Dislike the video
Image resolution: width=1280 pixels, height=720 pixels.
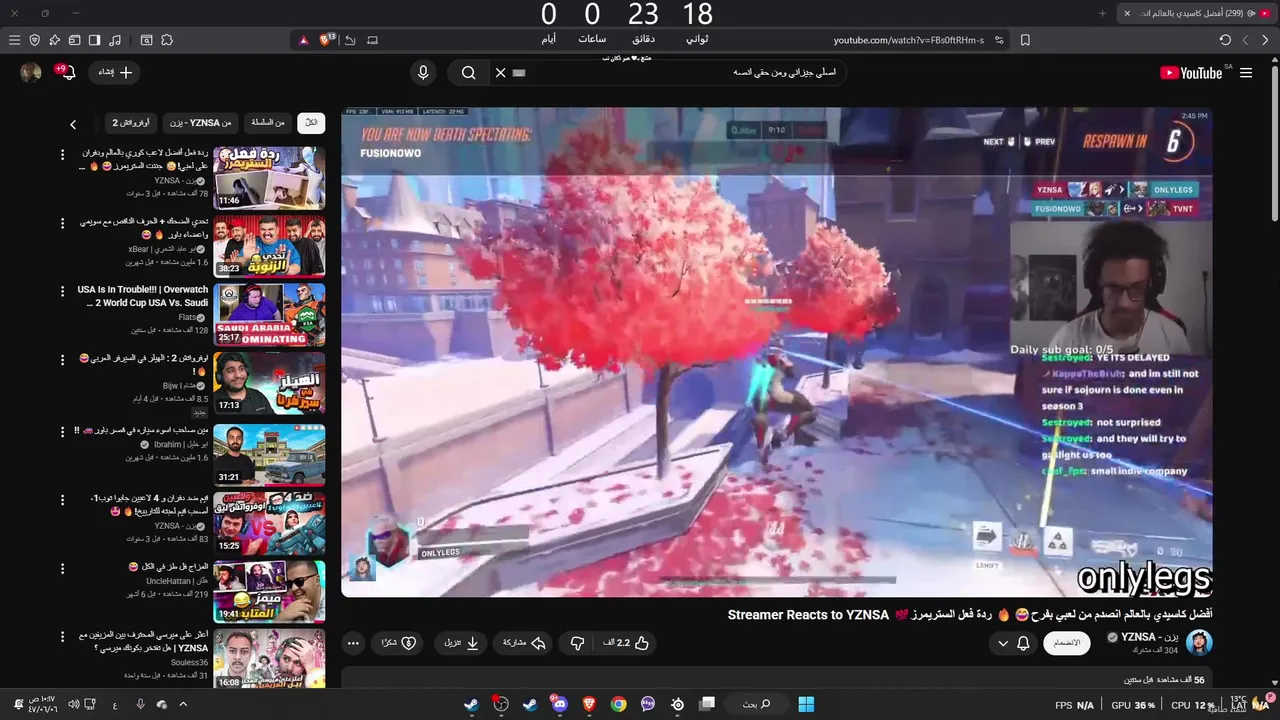click(x=577, y=643)
